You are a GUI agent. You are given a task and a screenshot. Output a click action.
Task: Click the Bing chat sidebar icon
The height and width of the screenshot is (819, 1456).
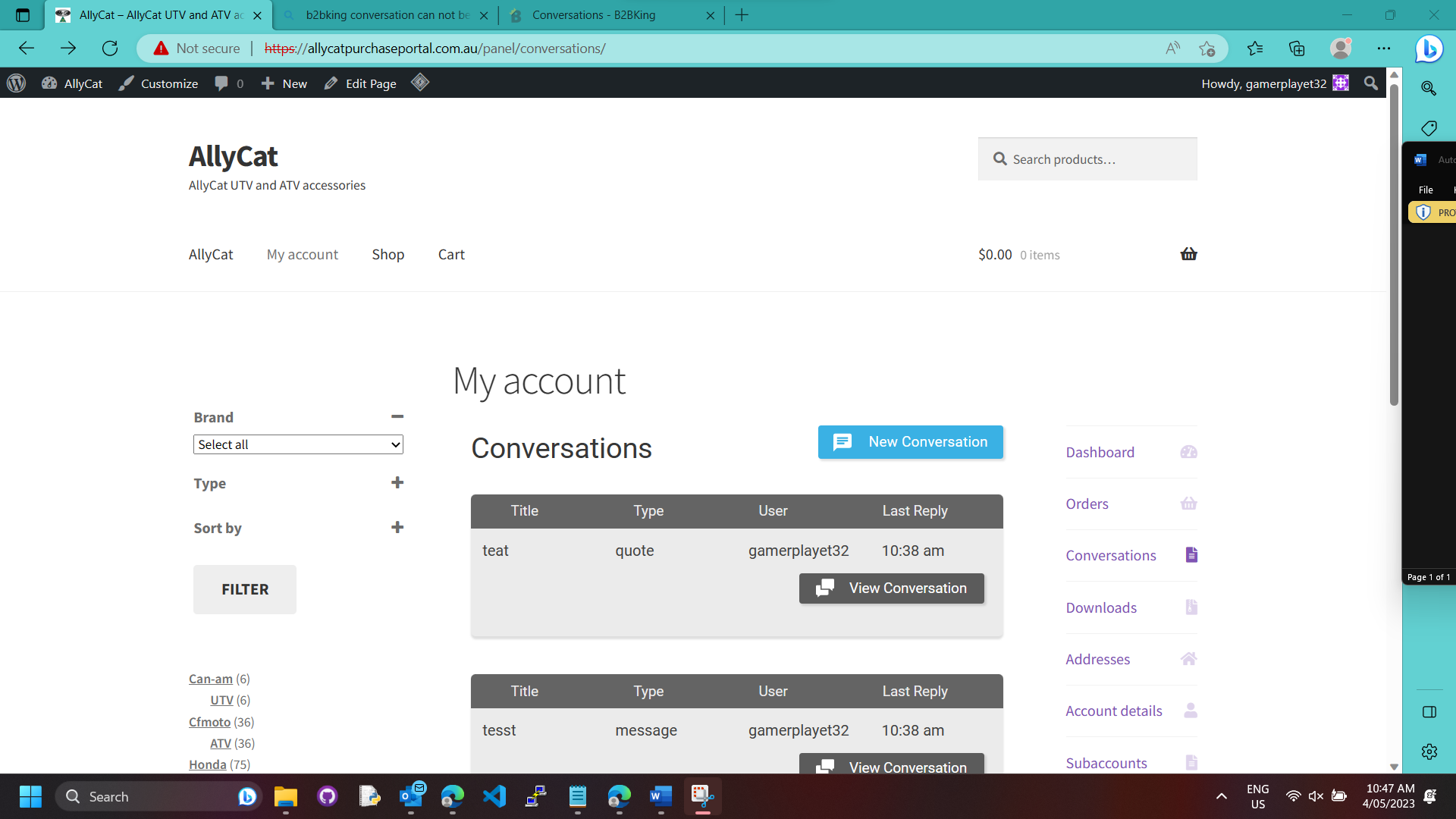(x=1429, y=49)
